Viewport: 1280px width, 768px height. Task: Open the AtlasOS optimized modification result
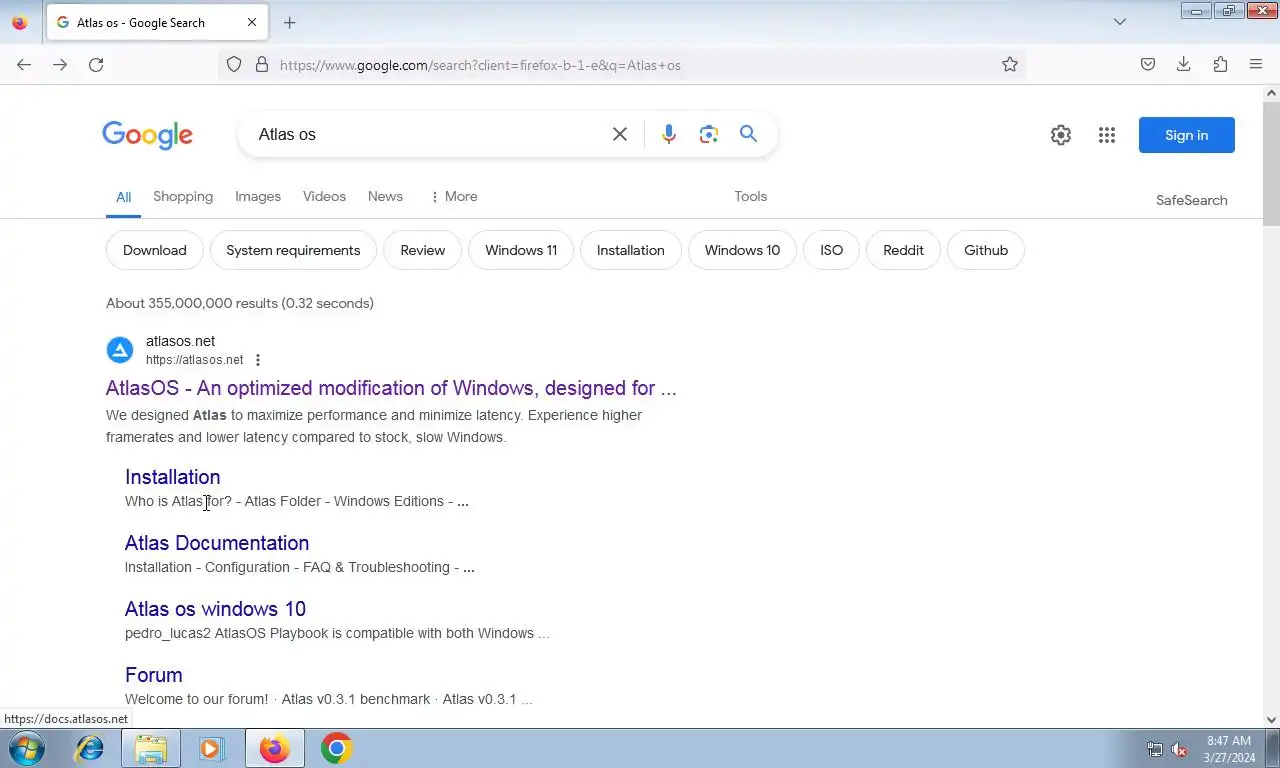coord(391,388)
